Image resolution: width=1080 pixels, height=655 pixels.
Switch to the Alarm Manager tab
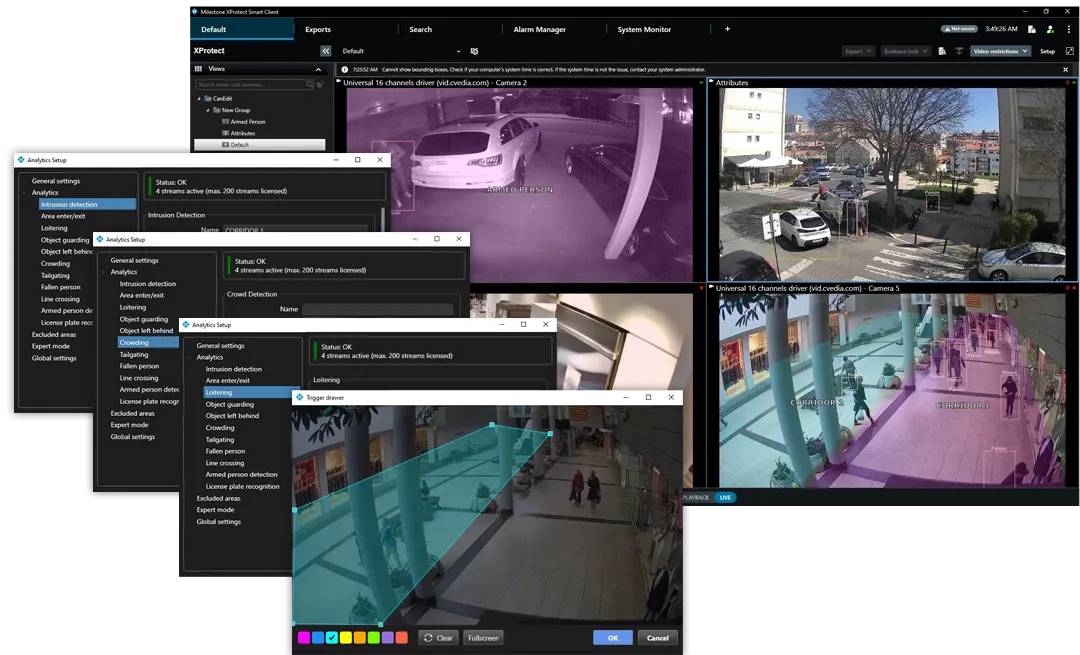541,29
